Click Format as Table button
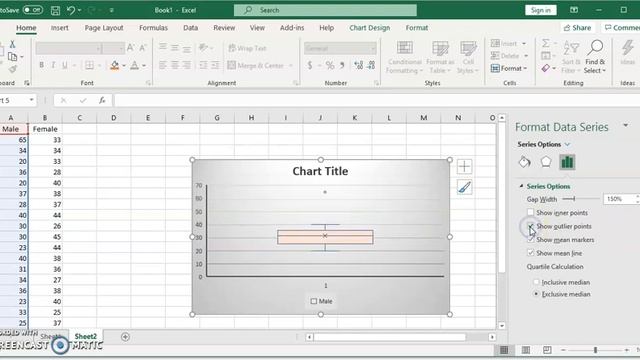This screenshot has width=640, height=360. 440,57
